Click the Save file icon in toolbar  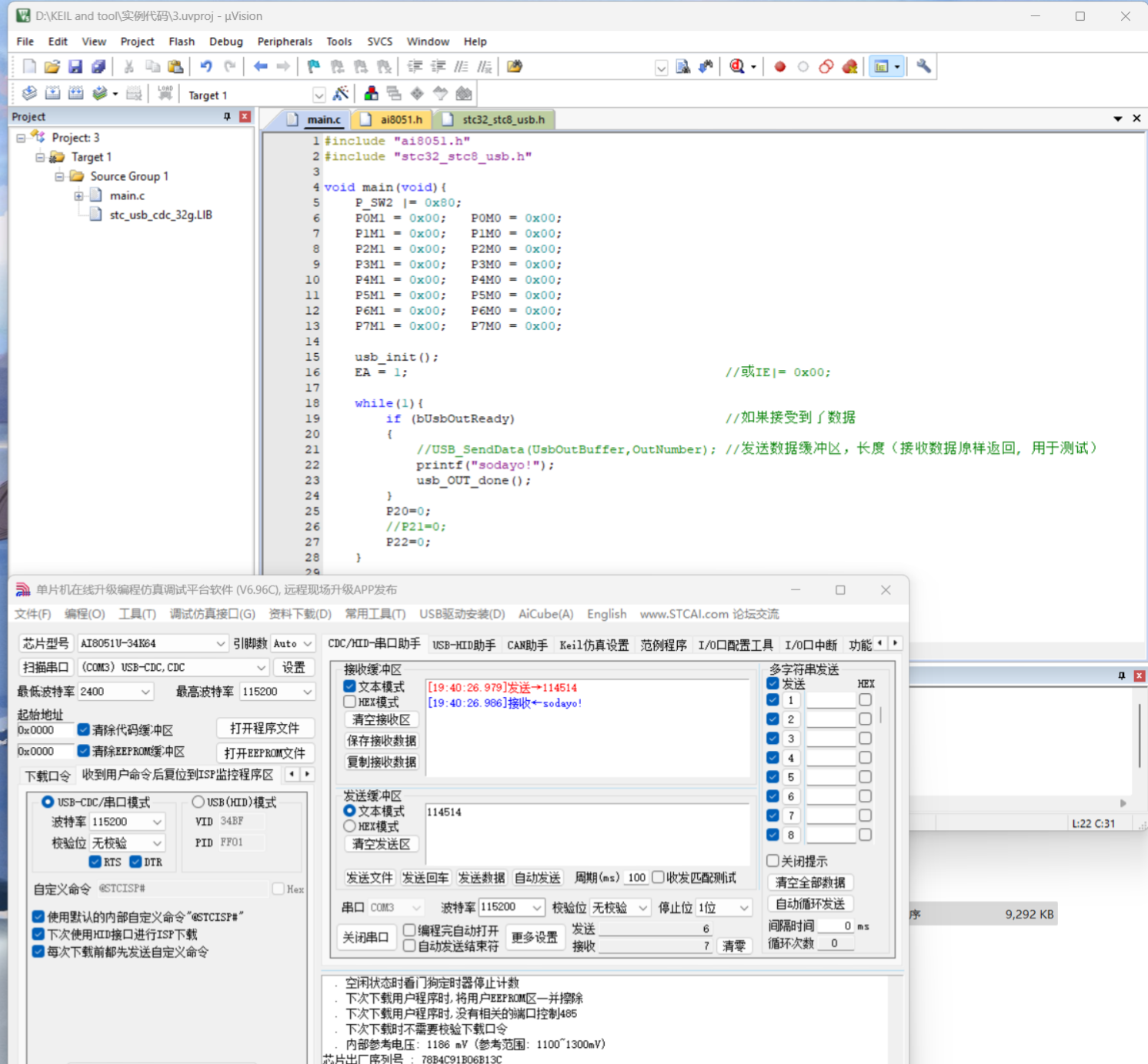click(x=75, y=67)
